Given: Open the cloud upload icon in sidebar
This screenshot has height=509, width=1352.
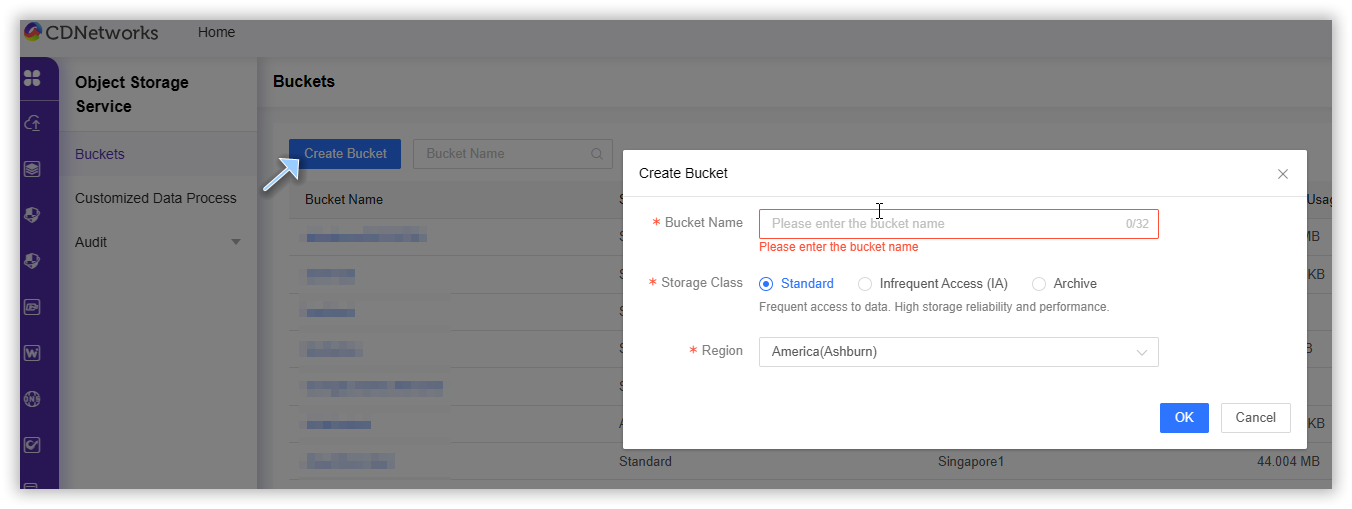Looking at the screenshot, I should (x=32, y=123).
